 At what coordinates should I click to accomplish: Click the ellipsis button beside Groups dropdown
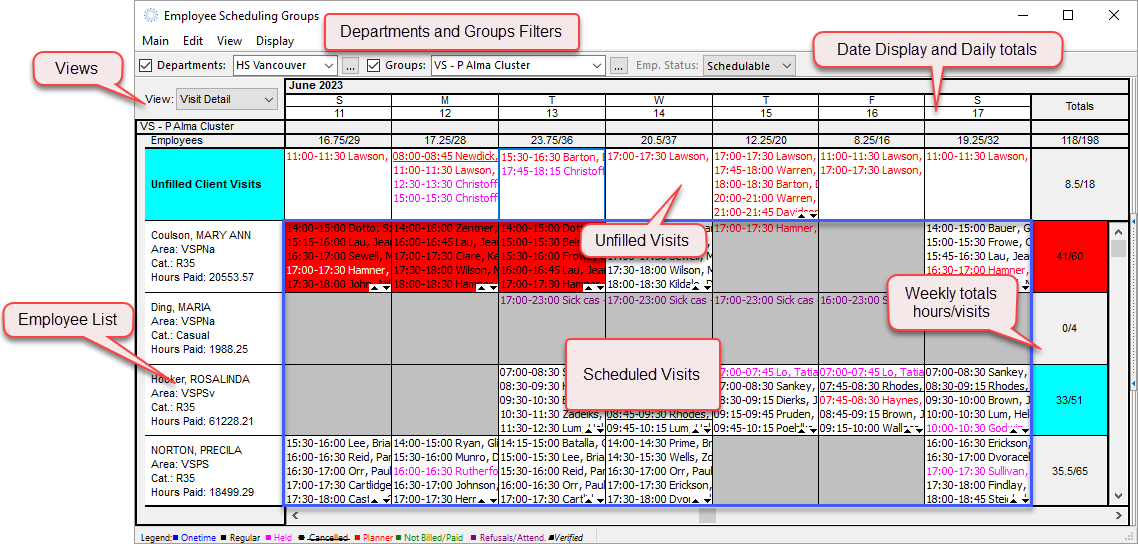coord(620,66)
